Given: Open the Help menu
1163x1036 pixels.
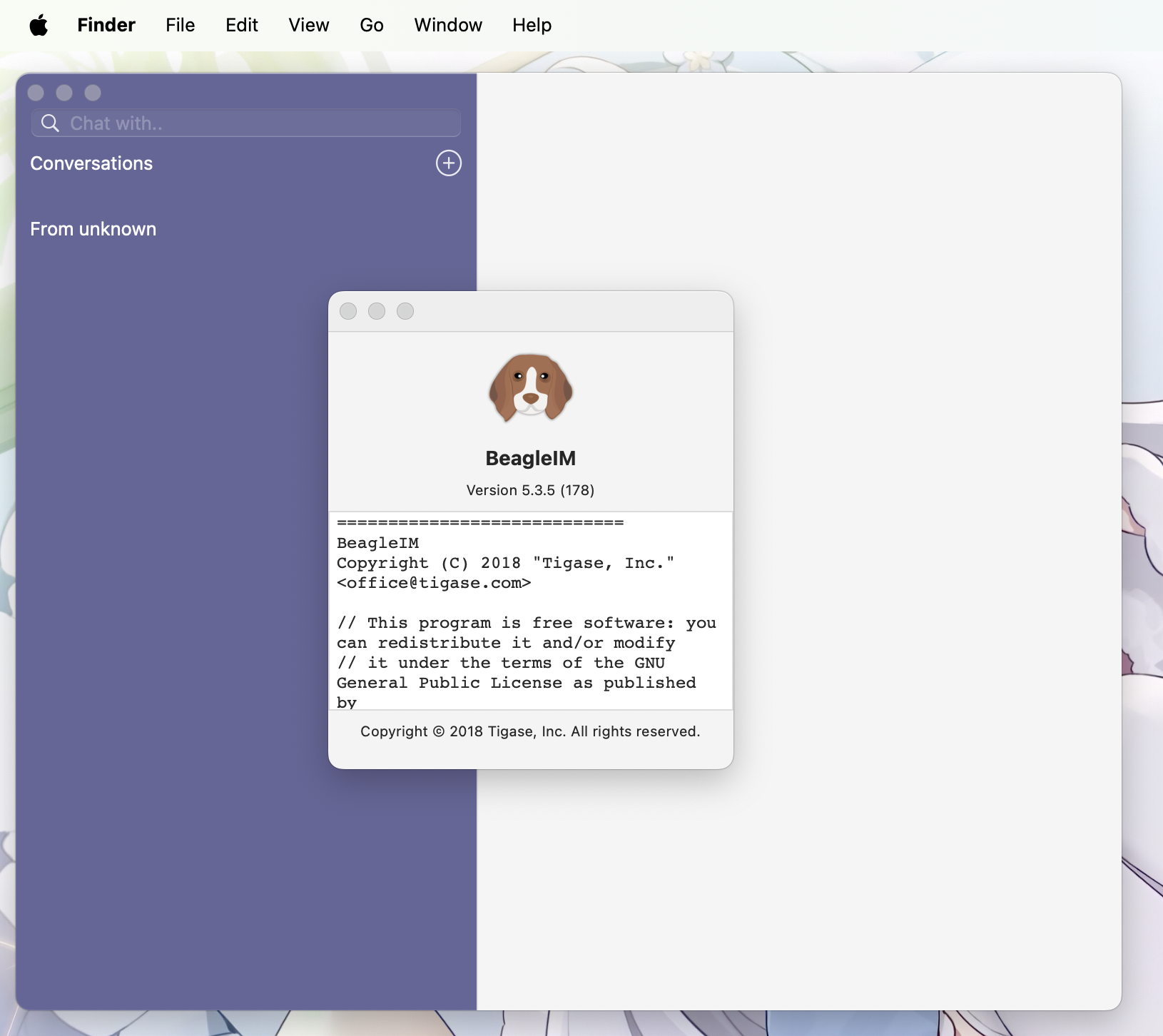Looking at the screenshot, I should click(532, 26).
